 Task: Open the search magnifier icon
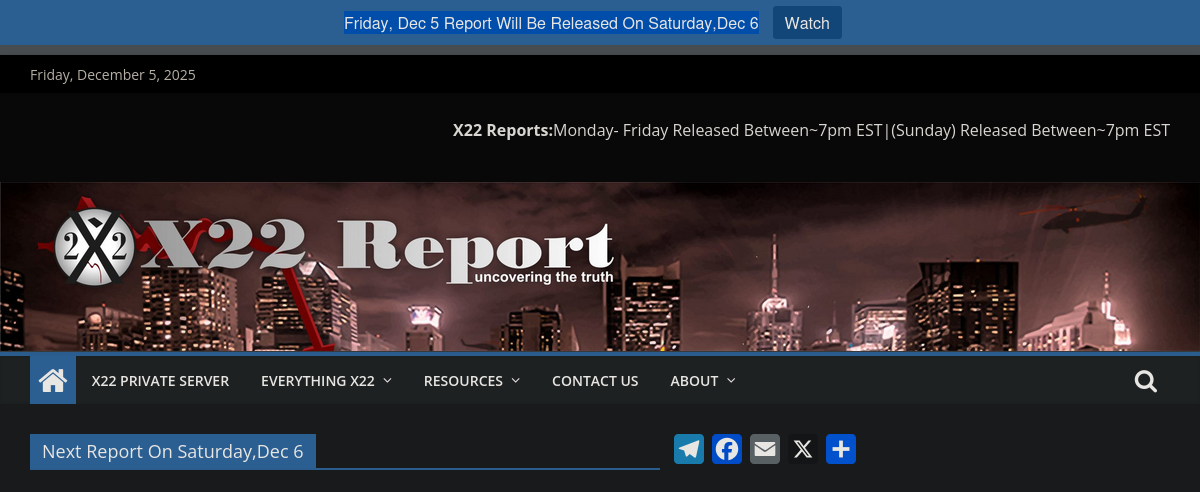pyautogui.click(x=1146, y=381)
